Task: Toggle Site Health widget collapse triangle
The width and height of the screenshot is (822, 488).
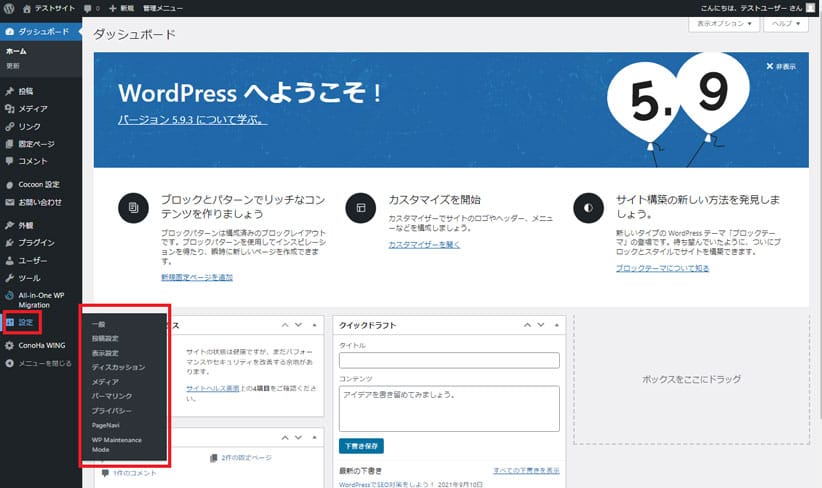Action: (x=315, y=325)
